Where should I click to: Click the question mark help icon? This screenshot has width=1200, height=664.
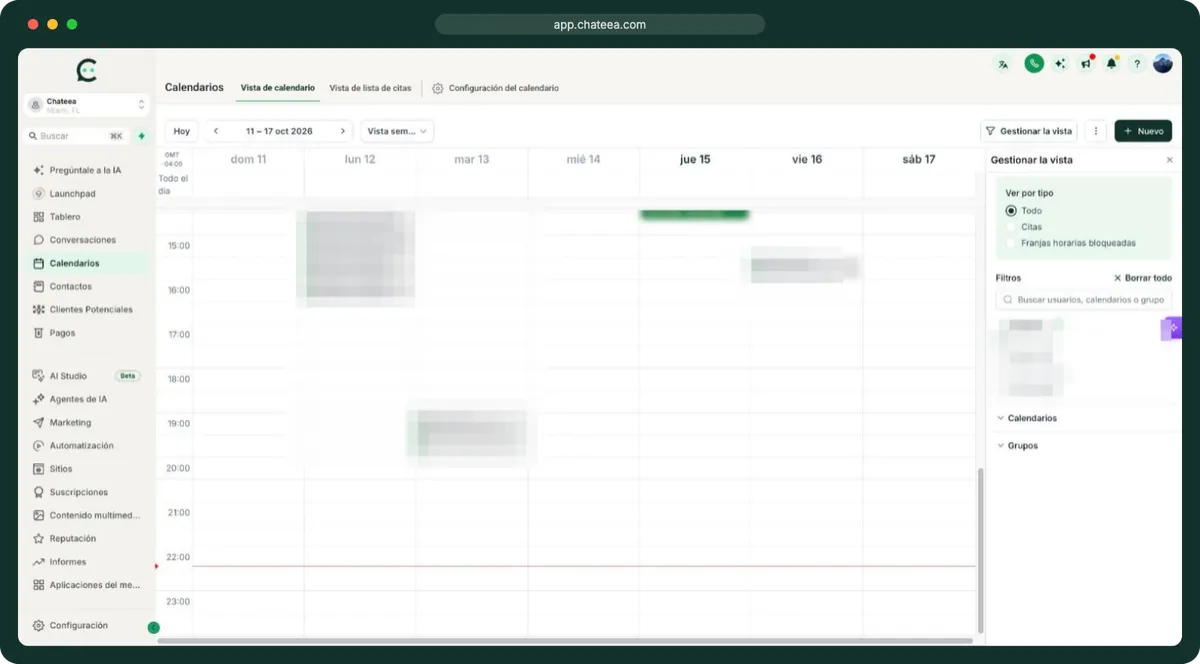tap(1137, 64)
